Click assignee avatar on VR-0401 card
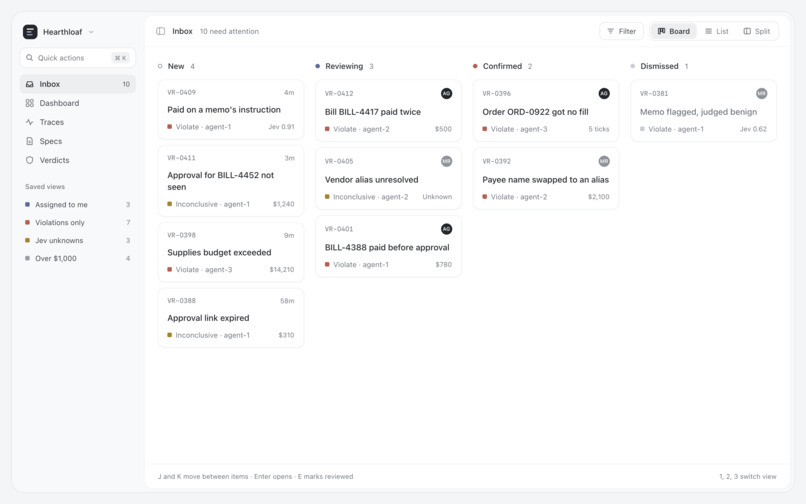Viewport: 806px width, 504px height. [x=447, y=229]
